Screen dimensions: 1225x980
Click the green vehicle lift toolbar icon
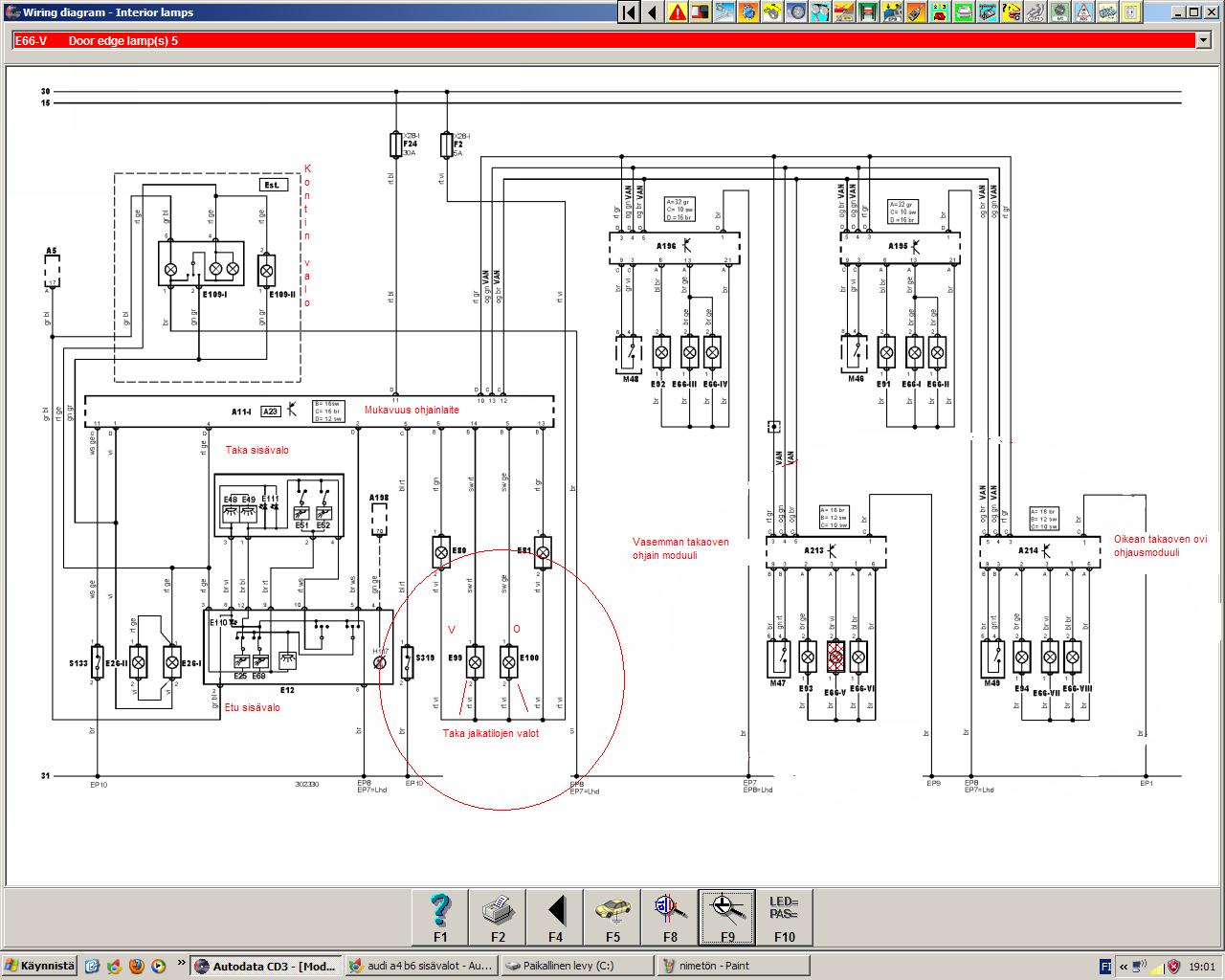click(869, 12)
